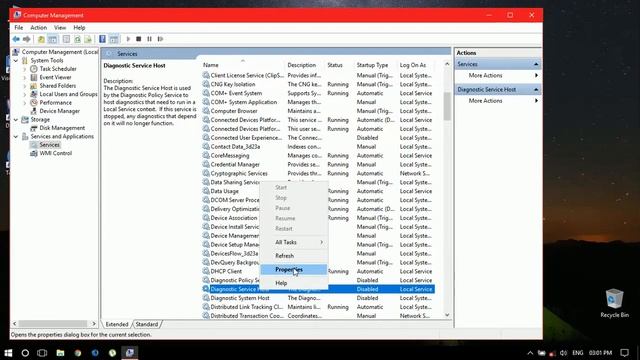Select the Diagnostic System Host service
This screenshot has height=360, width=640.
click(318, 298)
